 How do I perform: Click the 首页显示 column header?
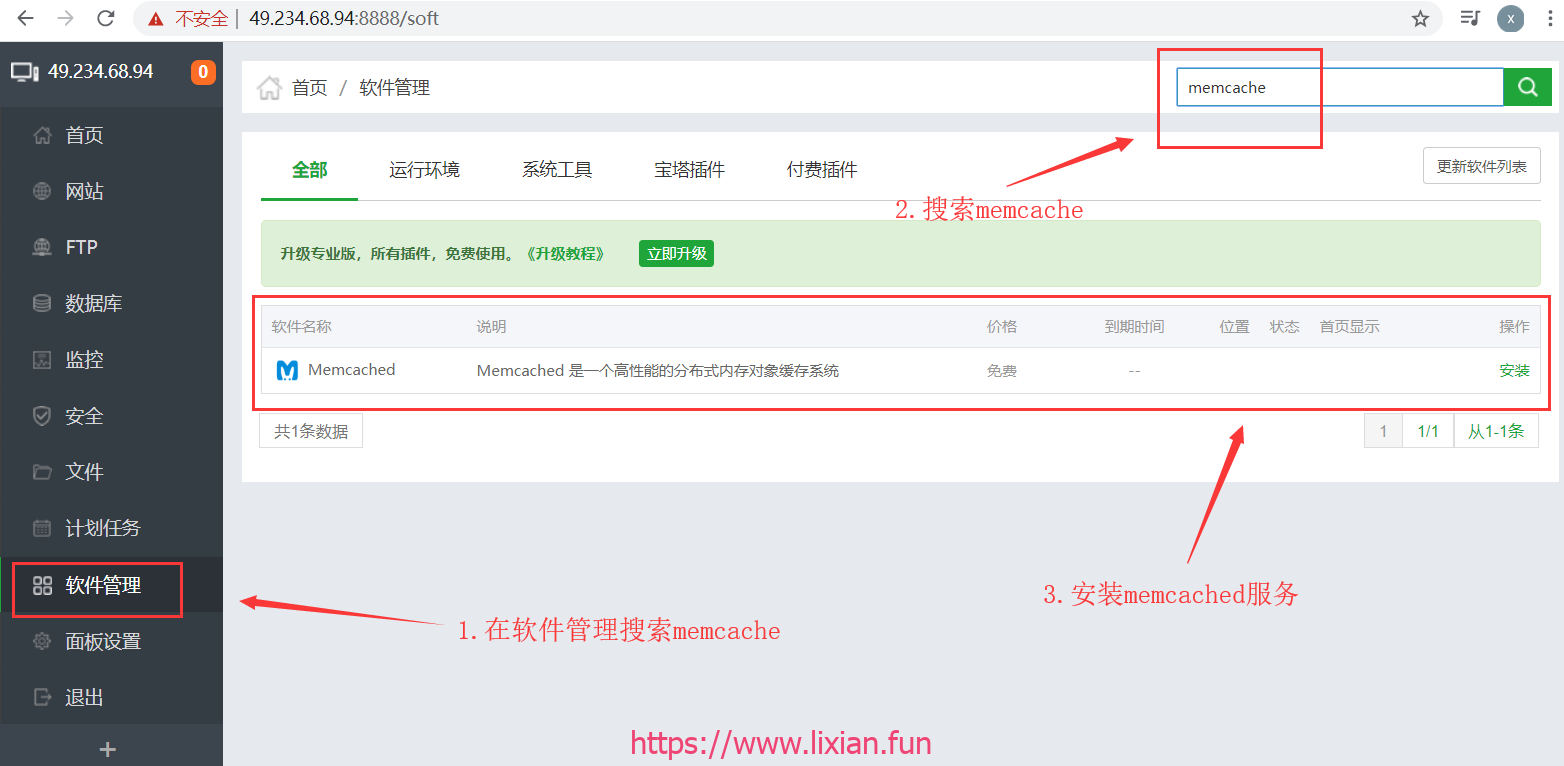[1349, 327]
